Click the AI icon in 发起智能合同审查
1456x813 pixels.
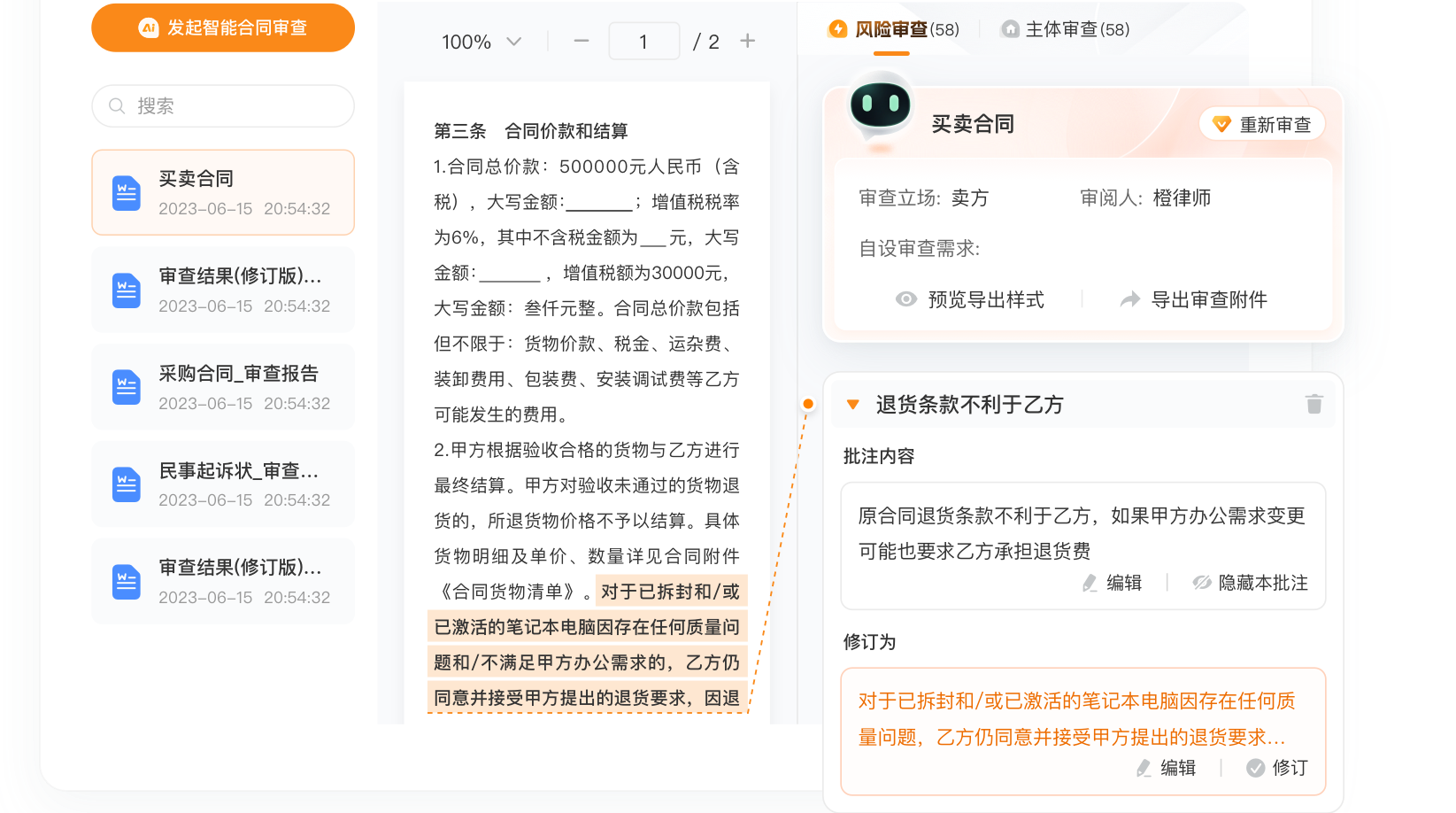pos(149,28)
